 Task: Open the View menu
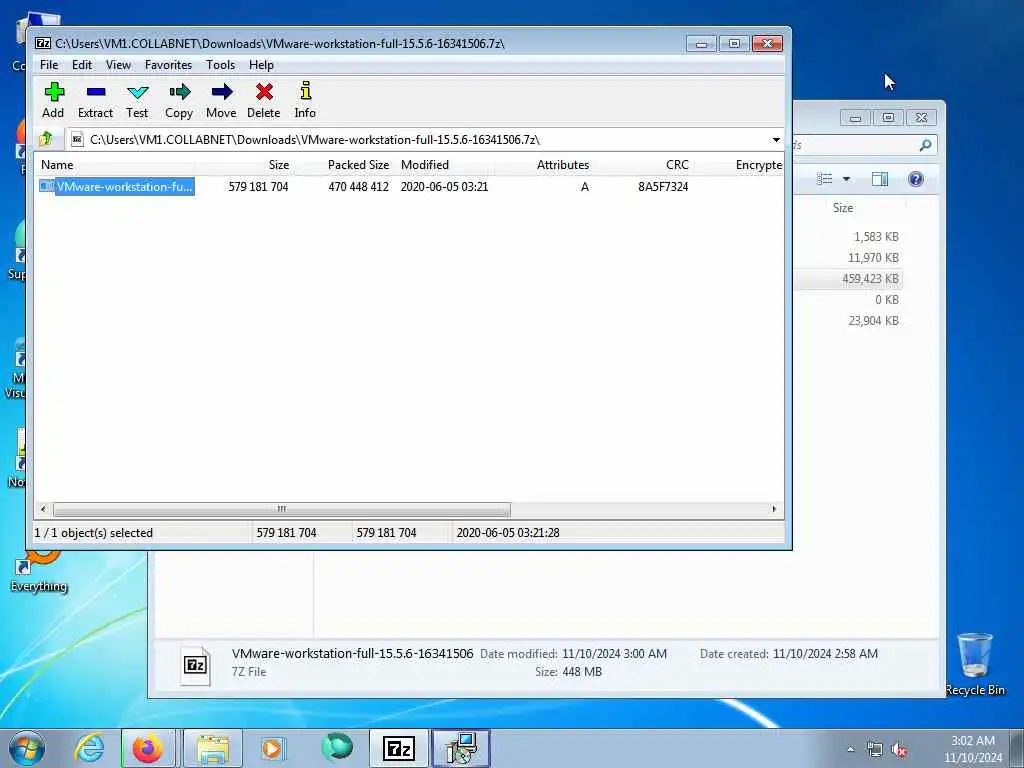(x=118, y=65)
